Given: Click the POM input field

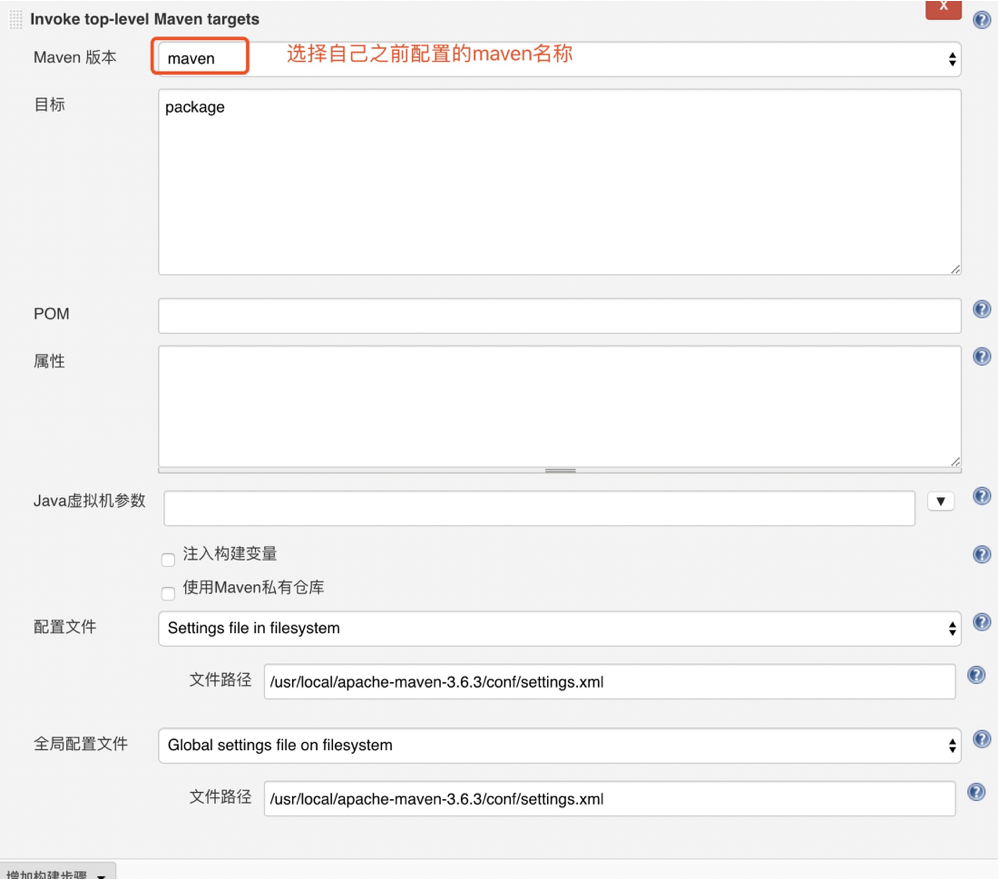Looking at the screenshot, I should coord(561,317).
